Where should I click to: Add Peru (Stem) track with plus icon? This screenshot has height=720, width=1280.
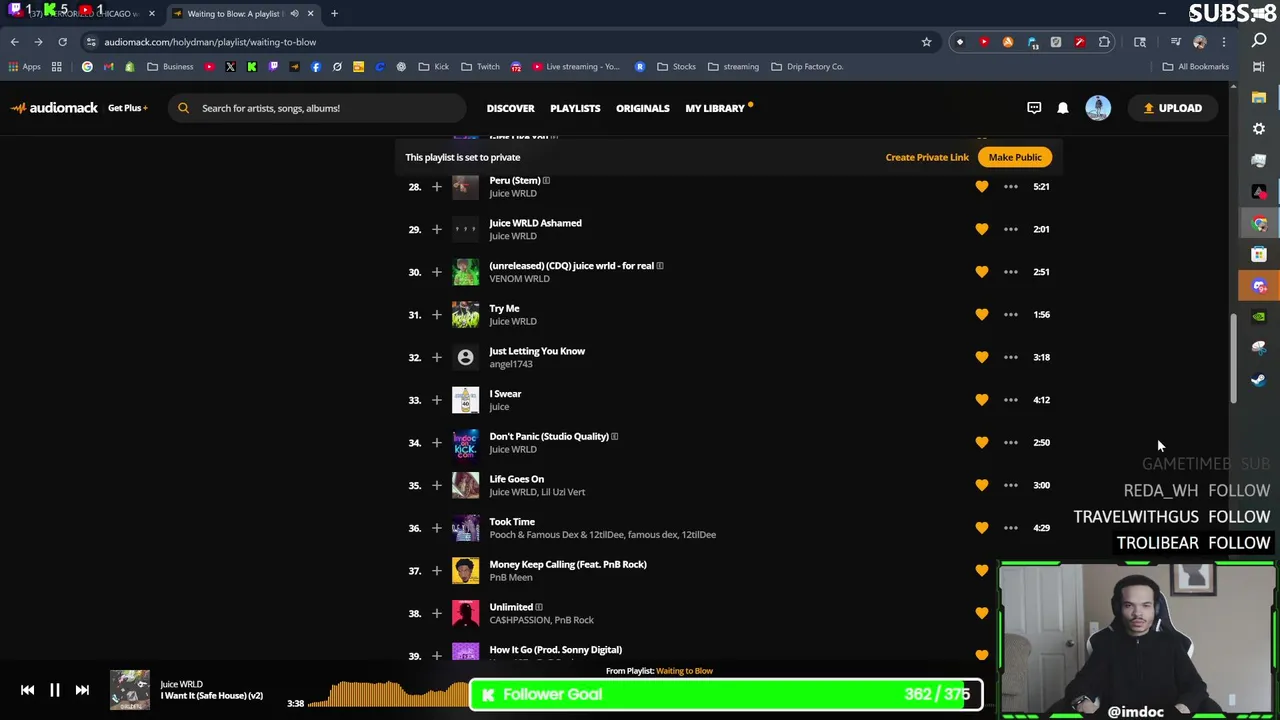pyautogui.click(x=436, y=187)
